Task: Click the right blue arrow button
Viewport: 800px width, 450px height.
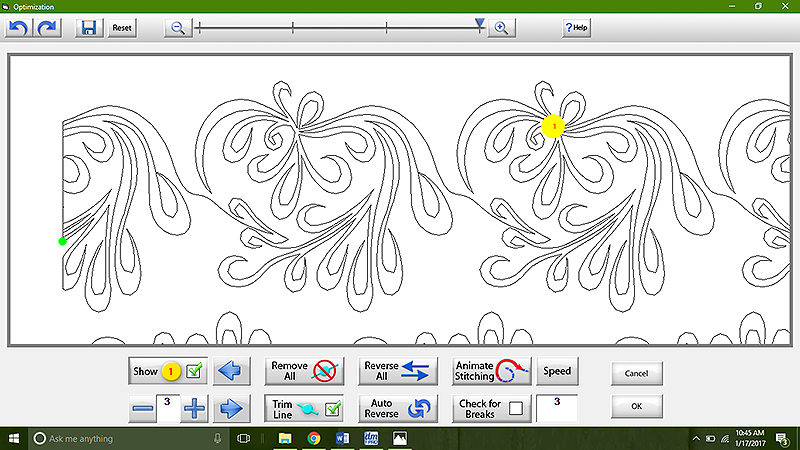Action: point(229,408)
